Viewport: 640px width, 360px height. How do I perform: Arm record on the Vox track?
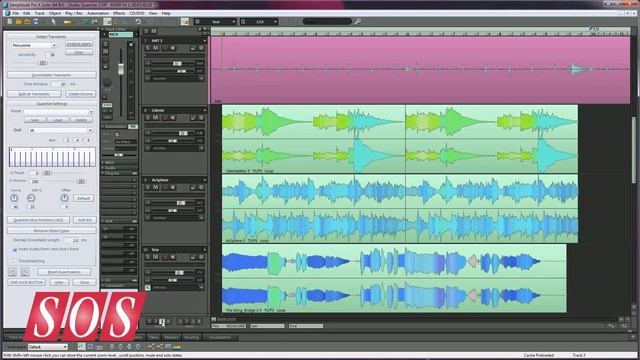(165, 257)
